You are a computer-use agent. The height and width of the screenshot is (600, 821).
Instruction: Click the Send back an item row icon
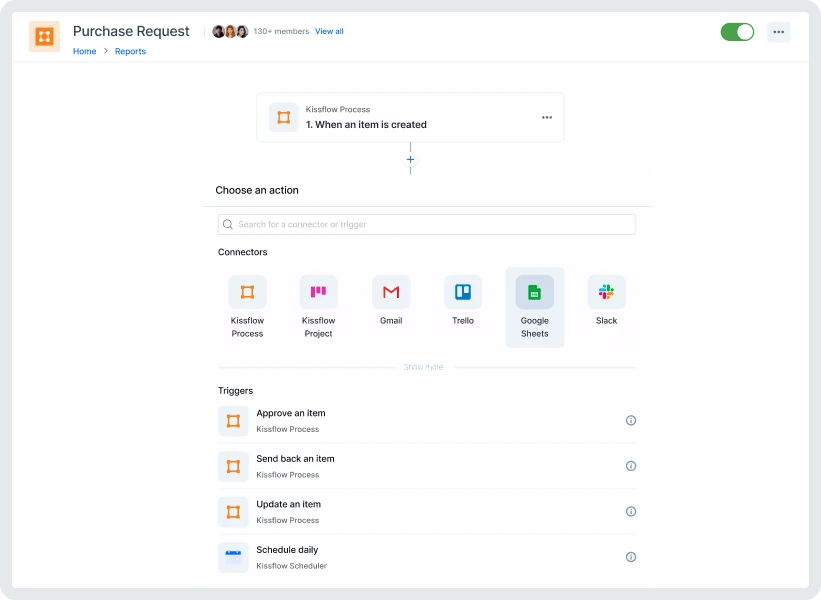pyautogui.click(x=233, y=466)
